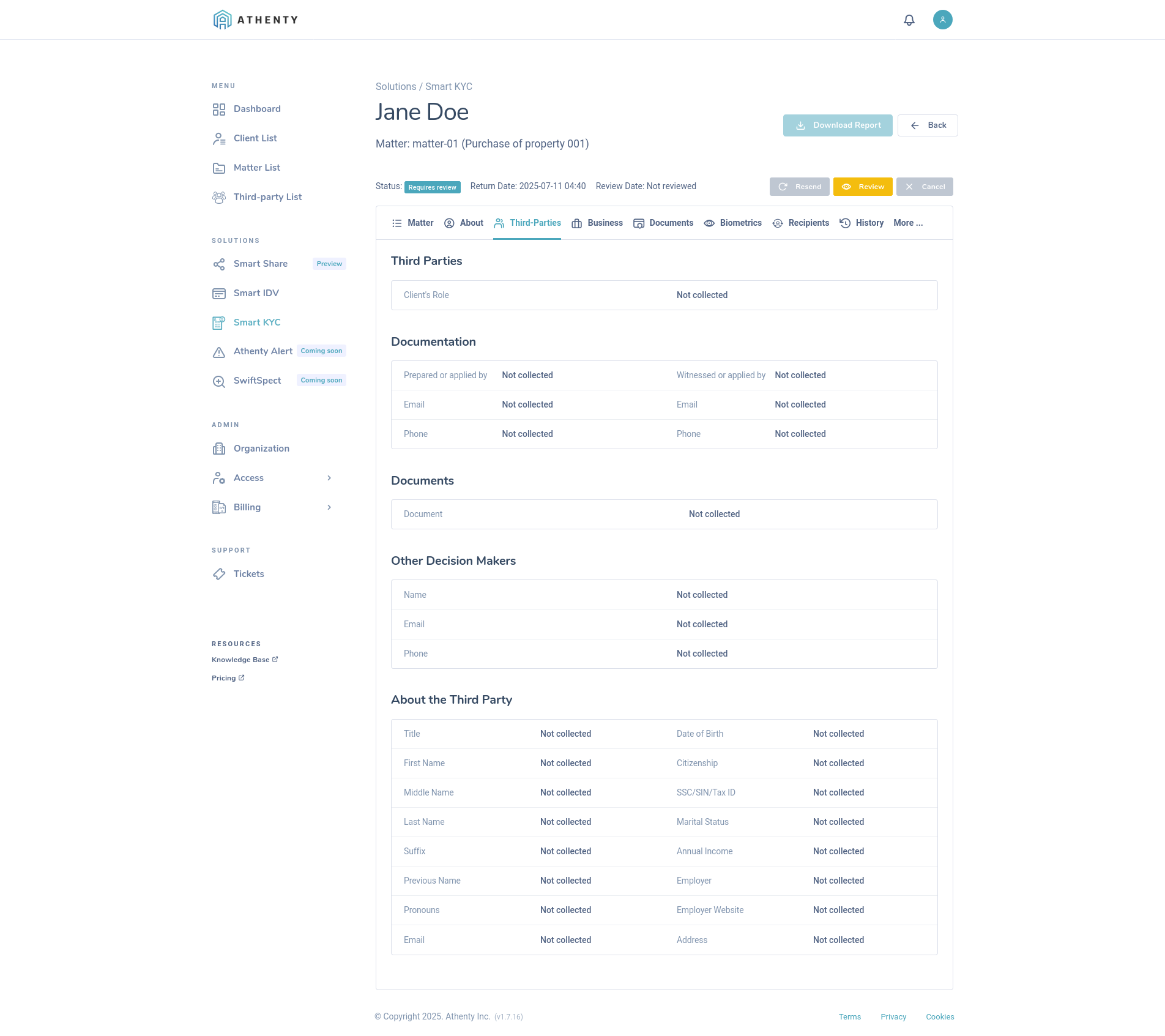Select the SwiftSpect magnifier icon
The image size is (1165, 1036).
[x=219, y=381]
